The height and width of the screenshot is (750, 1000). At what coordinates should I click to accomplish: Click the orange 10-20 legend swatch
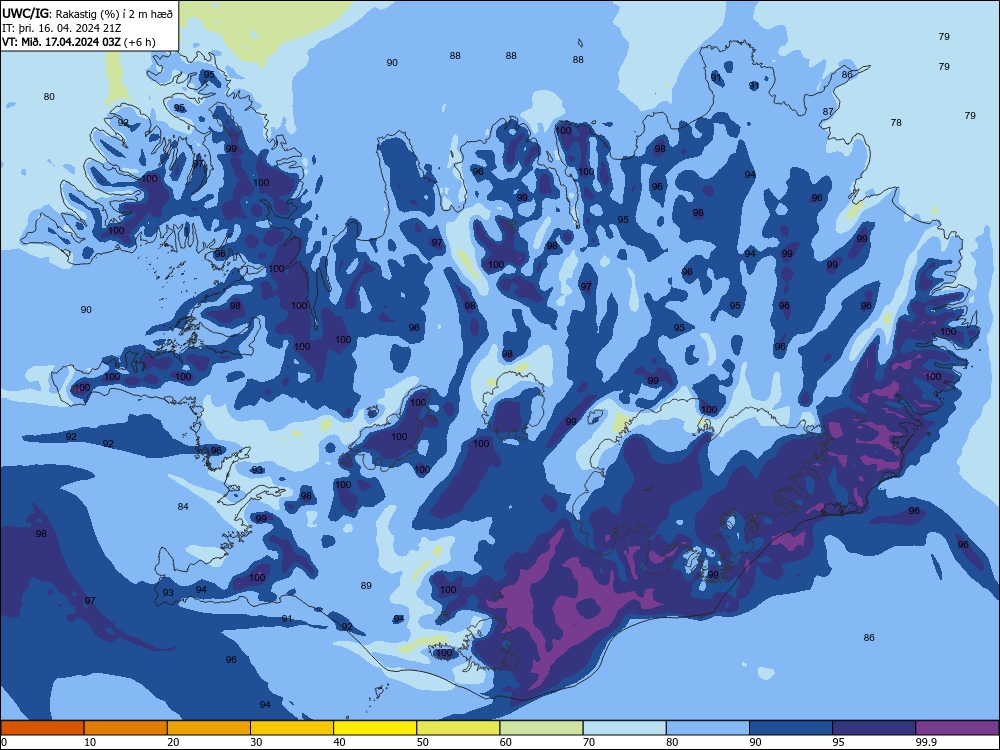(126, 728)
